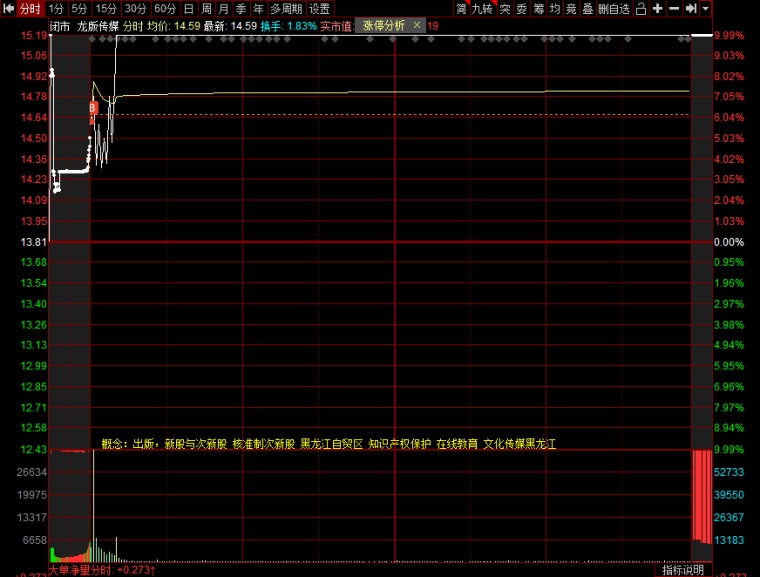This screenshot has height=577, width=760.
Task: Open the 周 weekly chart tab
Action: [206, 8]
